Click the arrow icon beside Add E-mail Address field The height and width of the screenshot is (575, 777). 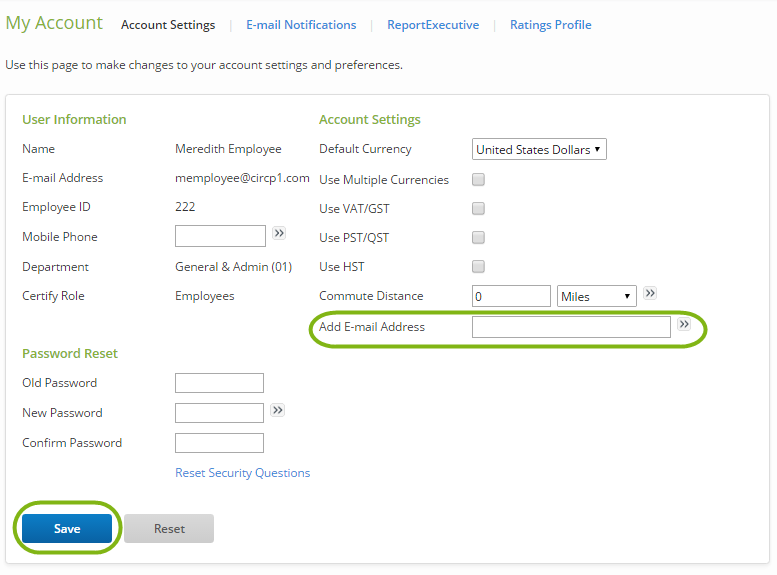(x=684, y=324)
